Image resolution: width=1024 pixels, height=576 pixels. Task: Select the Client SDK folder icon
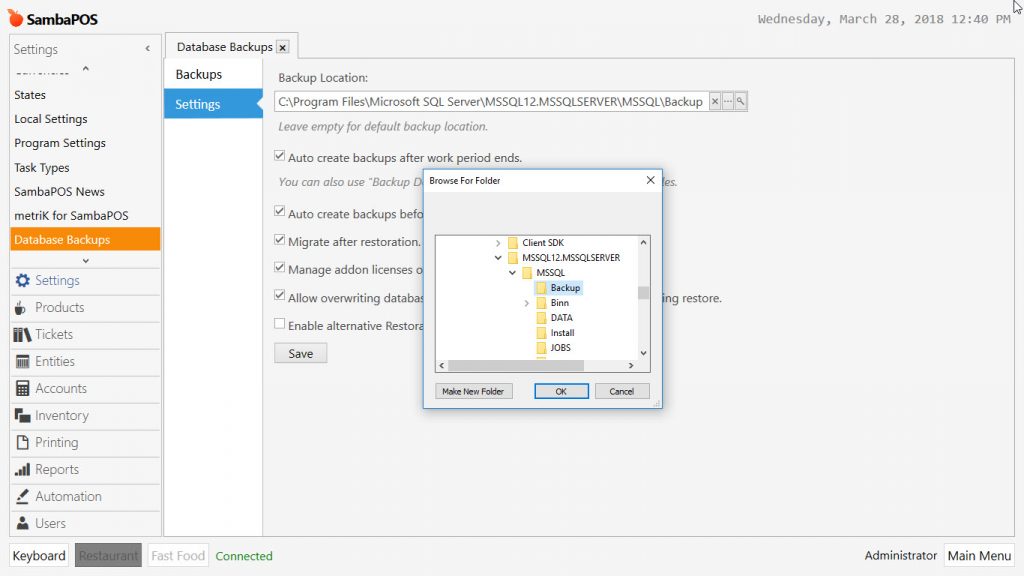(x=513, y=243)
